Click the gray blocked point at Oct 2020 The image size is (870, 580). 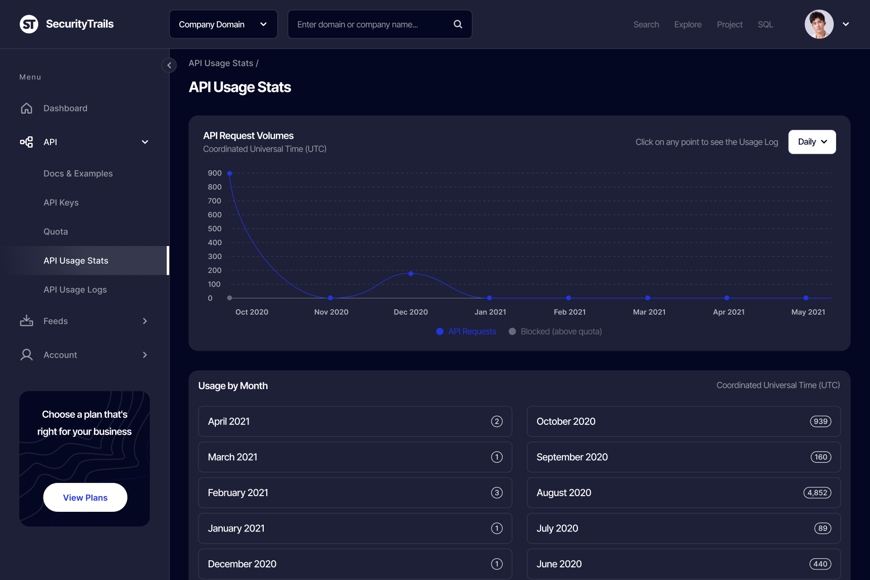point(230,298)
